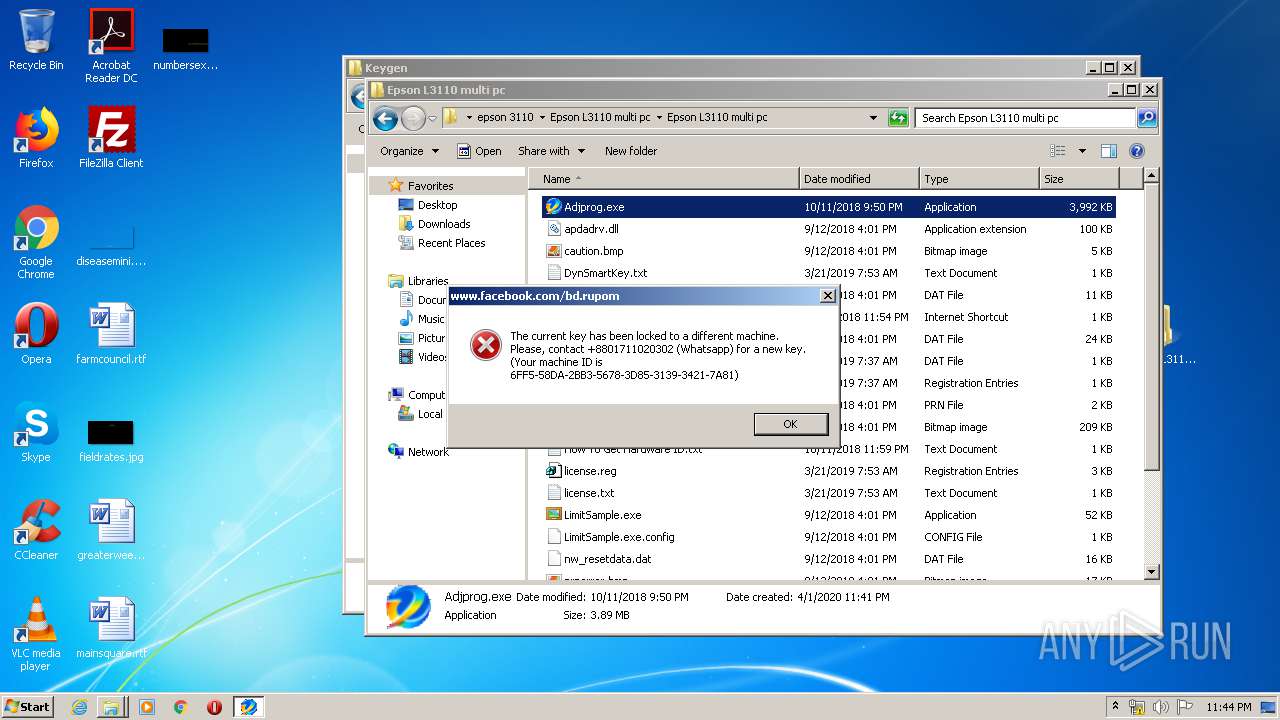Image resolution: width=1280 pixels, height=720 pixels.
Task: Open Internet Explorer from taskbar
Action: click(x=79, y=707)
